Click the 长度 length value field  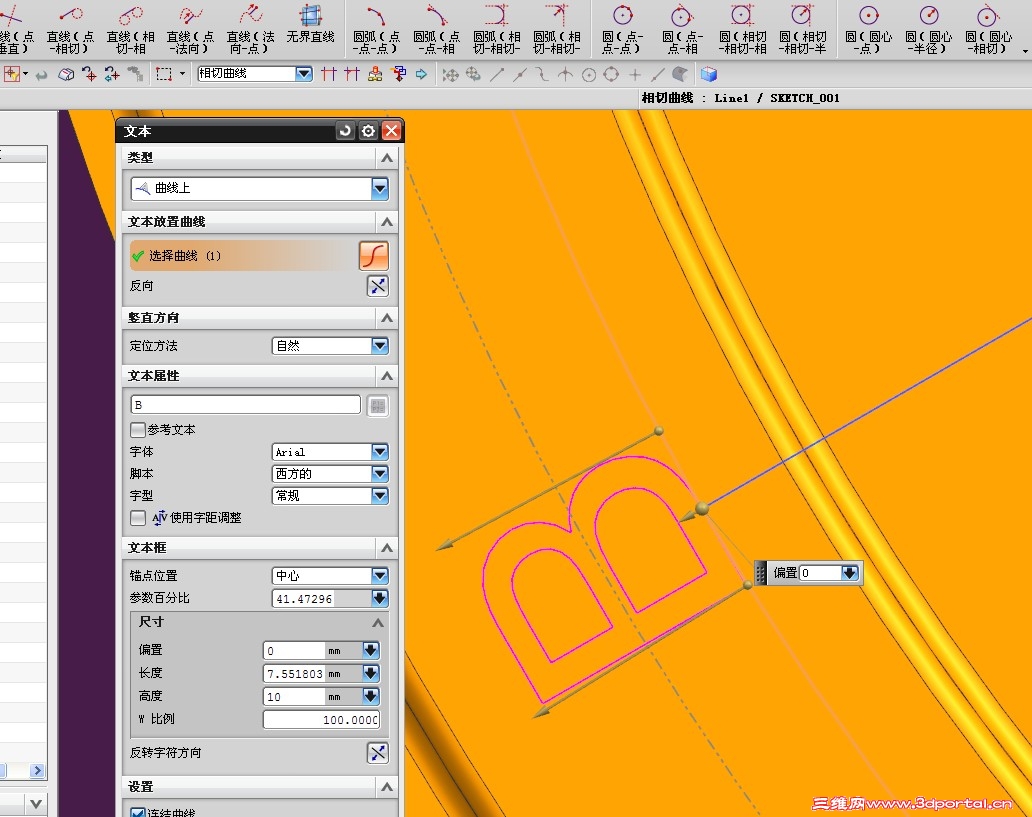pyautogui.click(x=294, y=673)
